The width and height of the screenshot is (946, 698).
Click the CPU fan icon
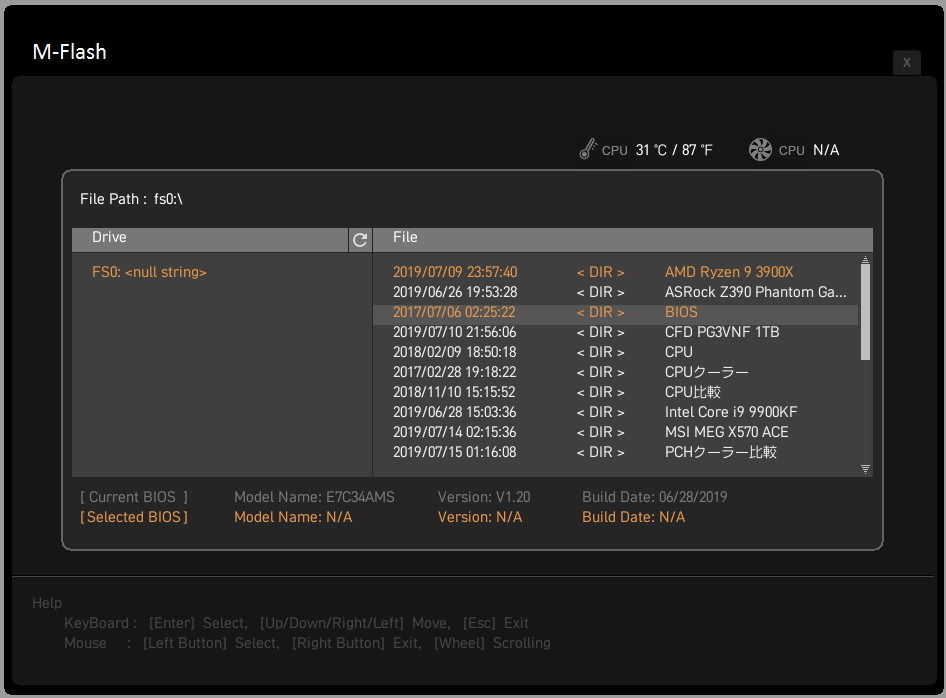tap(760, 150)
